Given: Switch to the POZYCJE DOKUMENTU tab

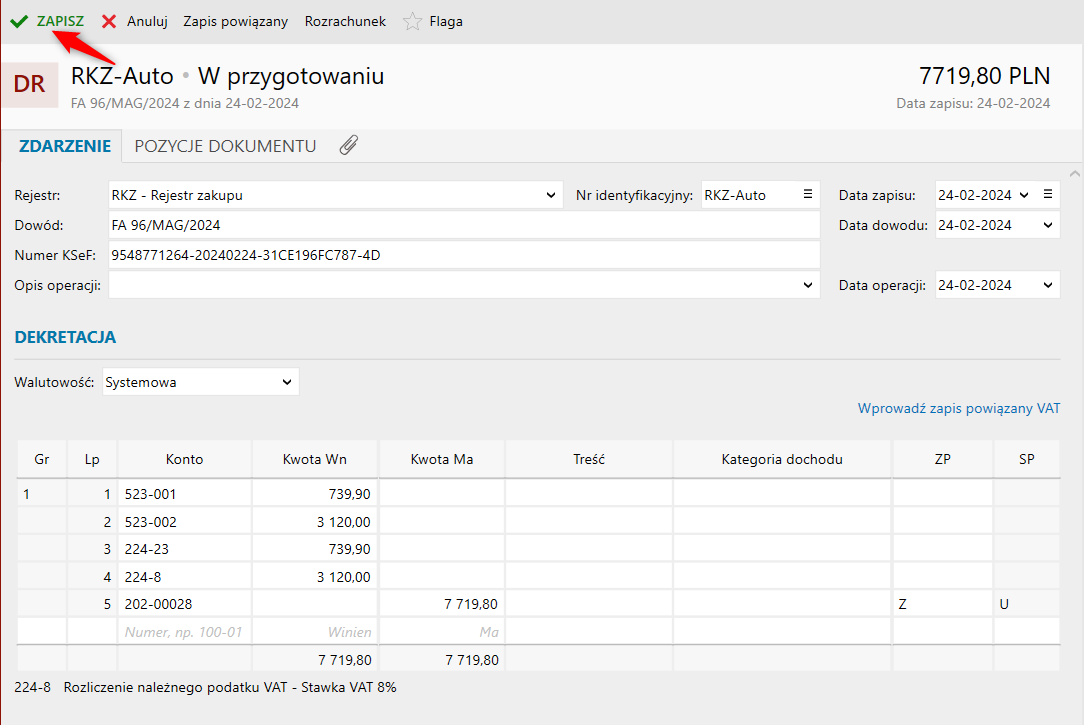Looking at the screenshot, I should click(225, 147).
